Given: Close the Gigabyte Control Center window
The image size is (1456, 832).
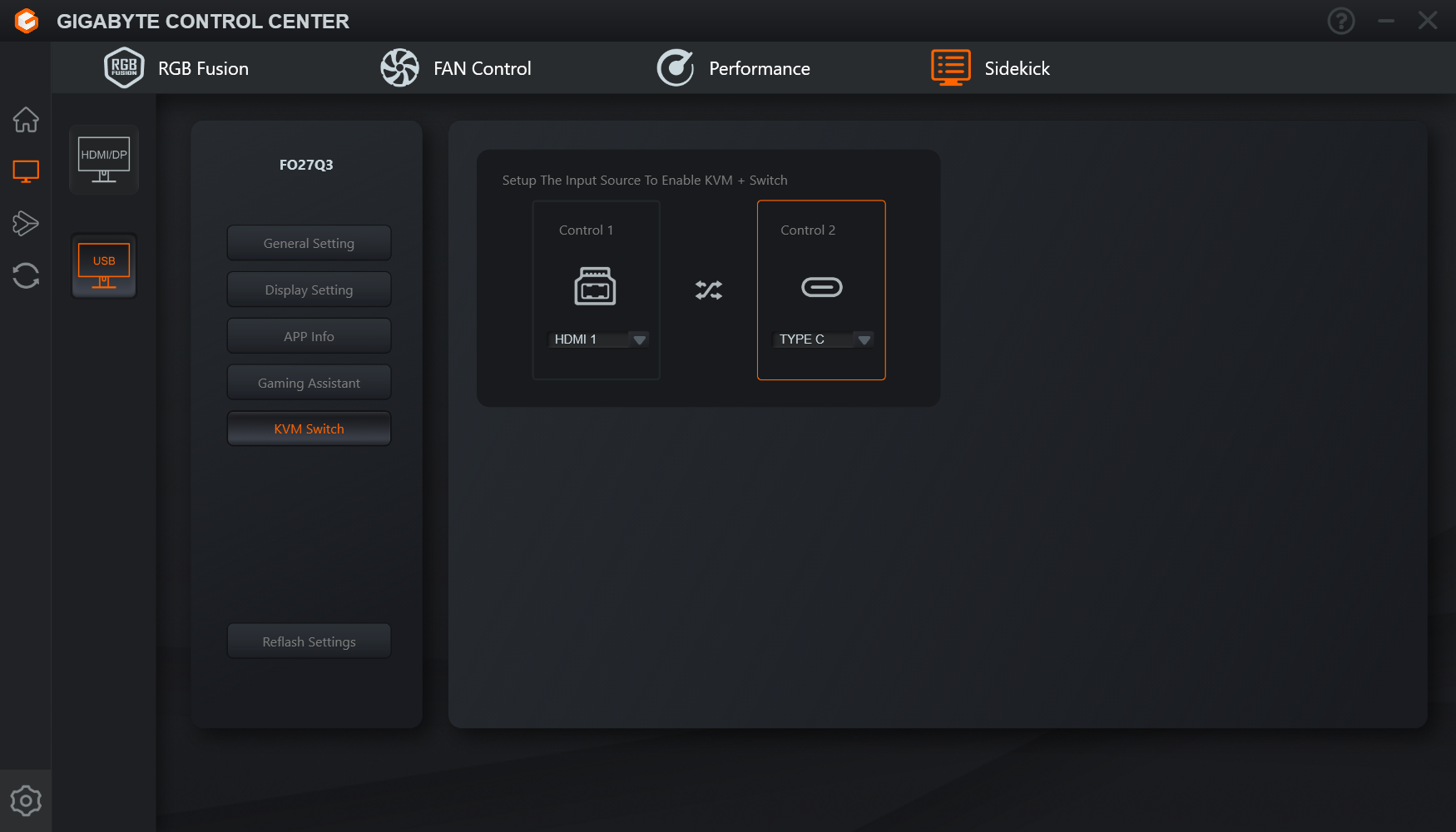Looking at the screenshot, I should 1428,21.
